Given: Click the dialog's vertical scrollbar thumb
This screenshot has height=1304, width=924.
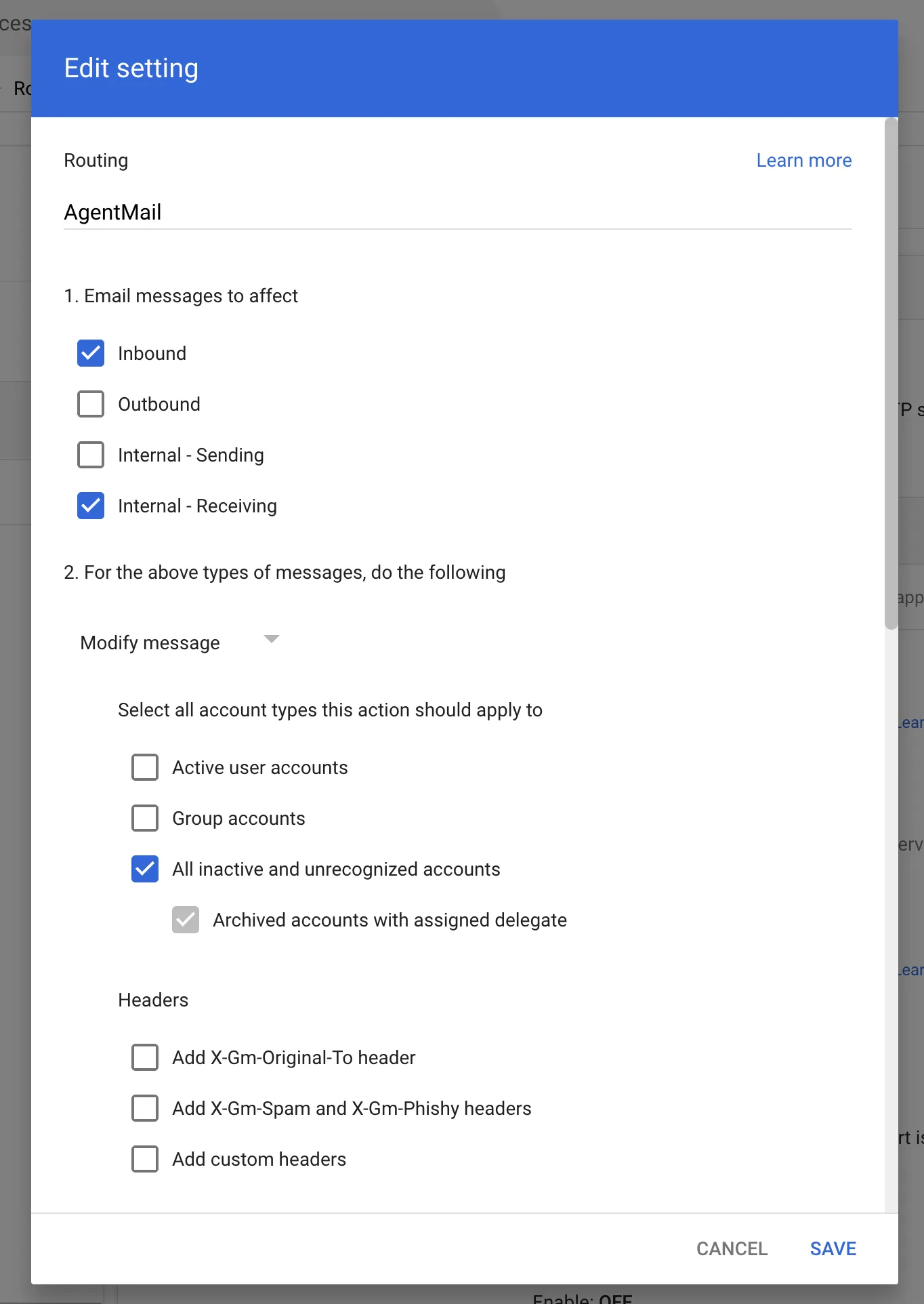Looking at the screenshot, I should [891, 373].
